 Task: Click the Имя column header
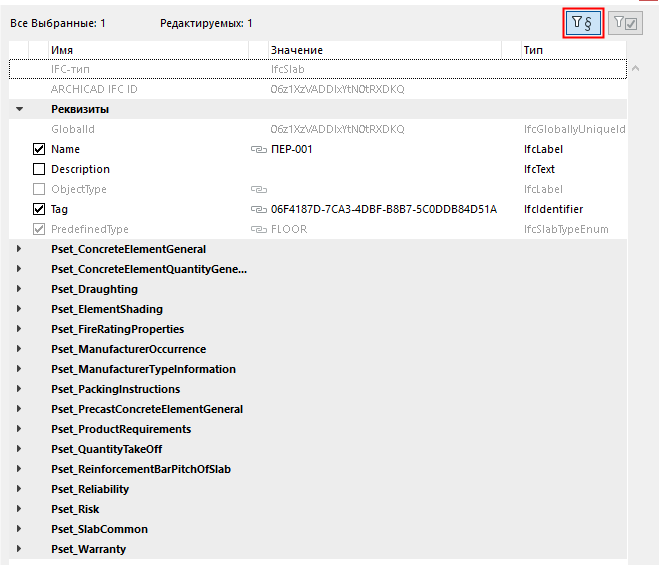coord(148,50)
